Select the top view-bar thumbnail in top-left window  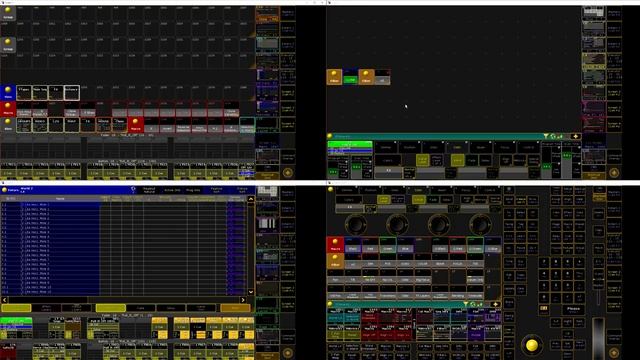coord(268,14)
